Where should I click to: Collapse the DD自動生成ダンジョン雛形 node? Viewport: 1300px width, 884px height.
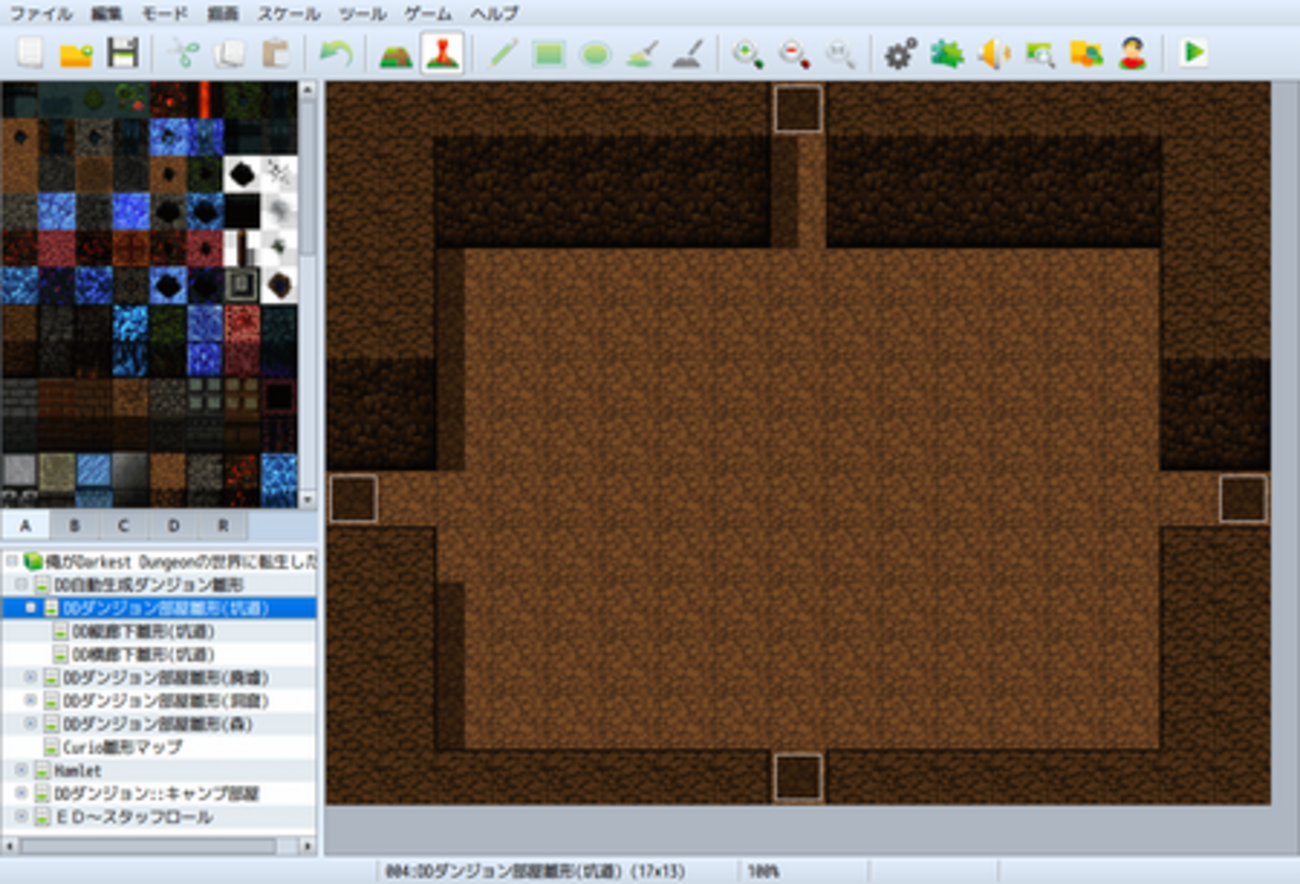22,585
